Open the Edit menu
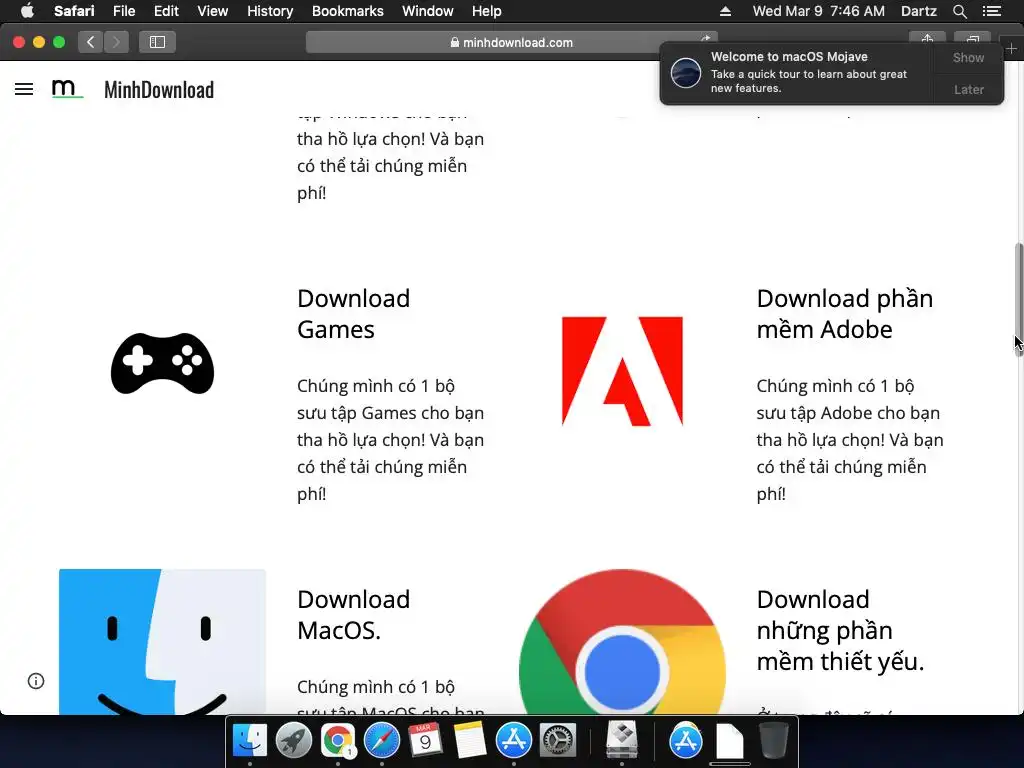Image resolution: width=1024 pixels, height=768 pixels. [166, 11]
